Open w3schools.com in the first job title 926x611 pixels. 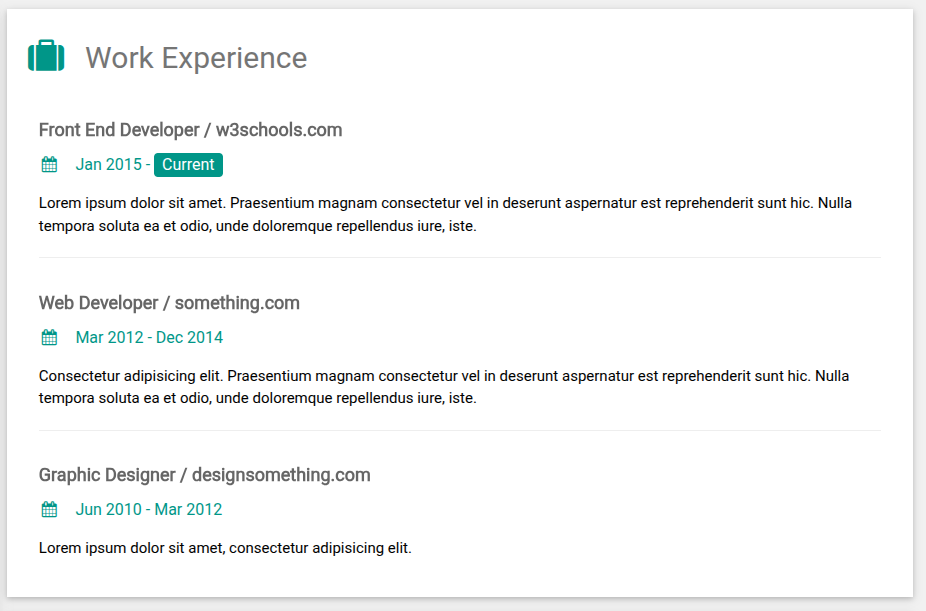click(279, 130)
